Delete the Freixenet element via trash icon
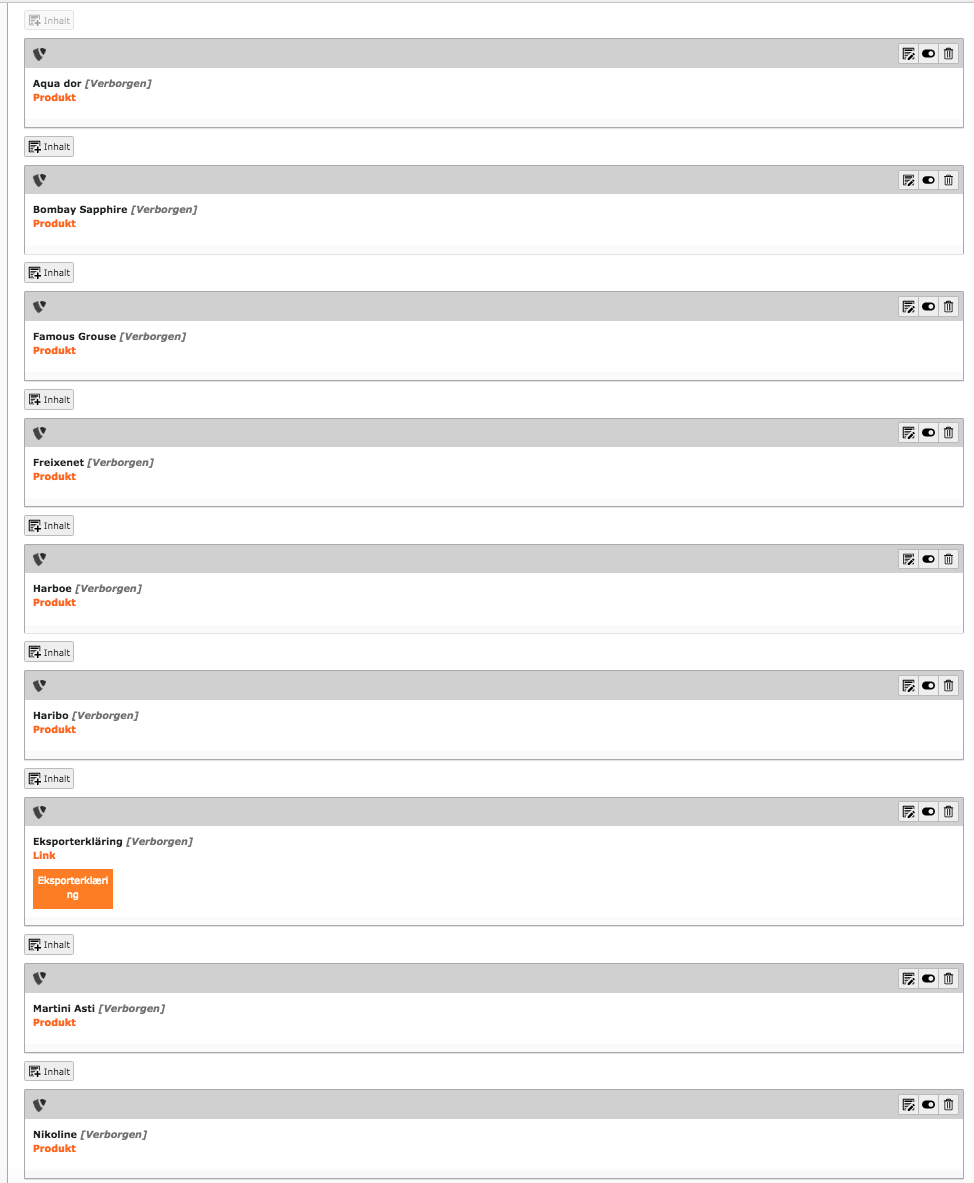This screenshot has height=1183, width=974. coord(949,433)
